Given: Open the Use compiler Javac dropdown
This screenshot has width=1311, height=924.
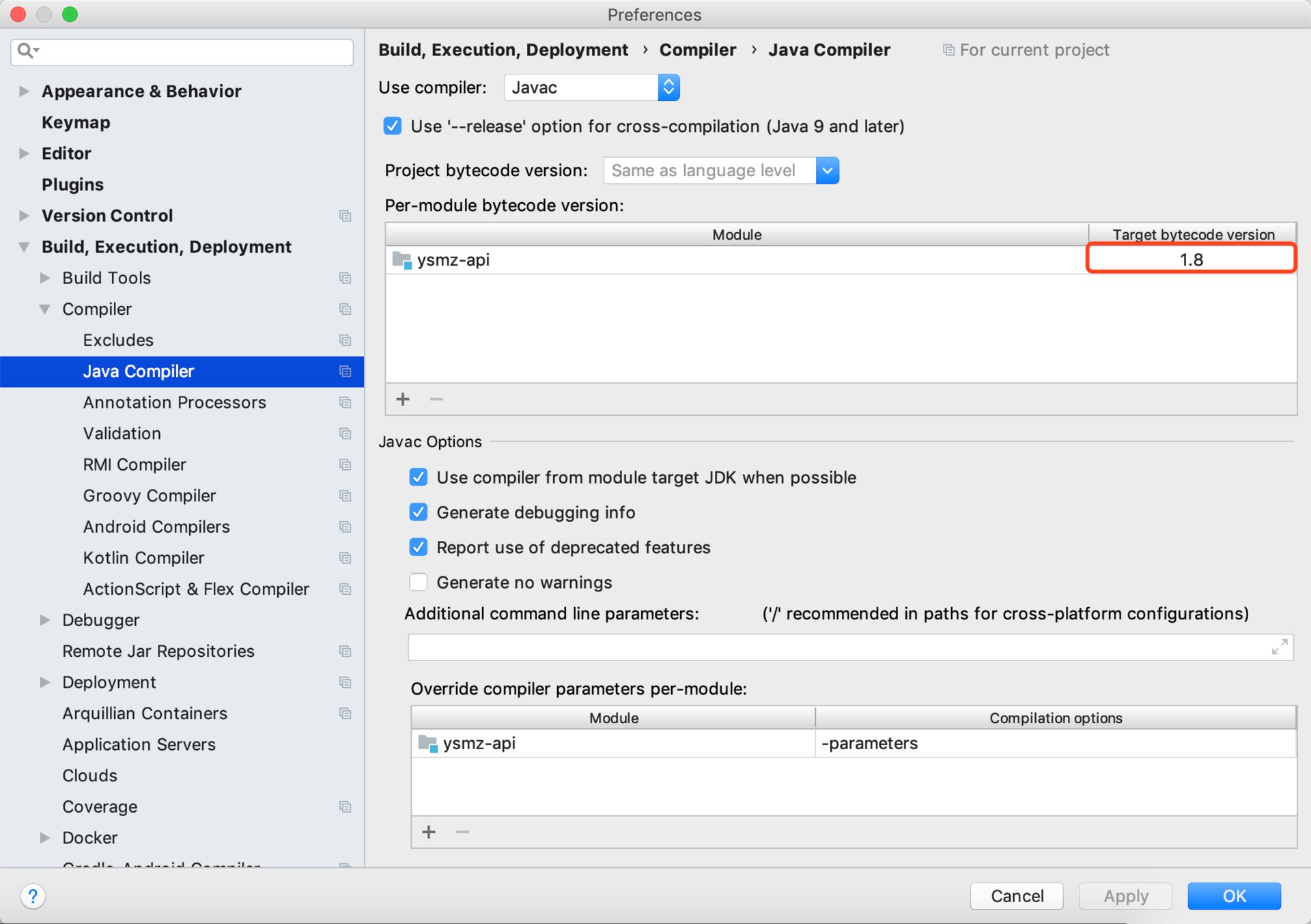Looking at the screenshot, I should click(x=591, y=87).
